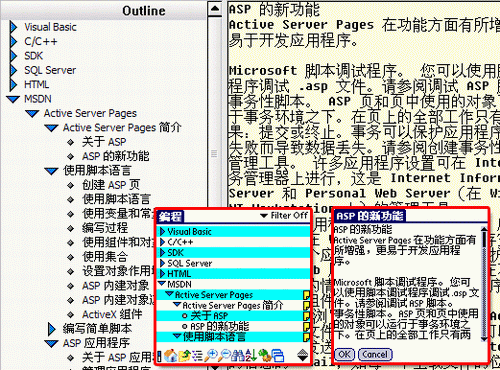This screenshot has height=370, width=500.
Task: Click dialog scrollbar down arrow
Action: (484, 339)
